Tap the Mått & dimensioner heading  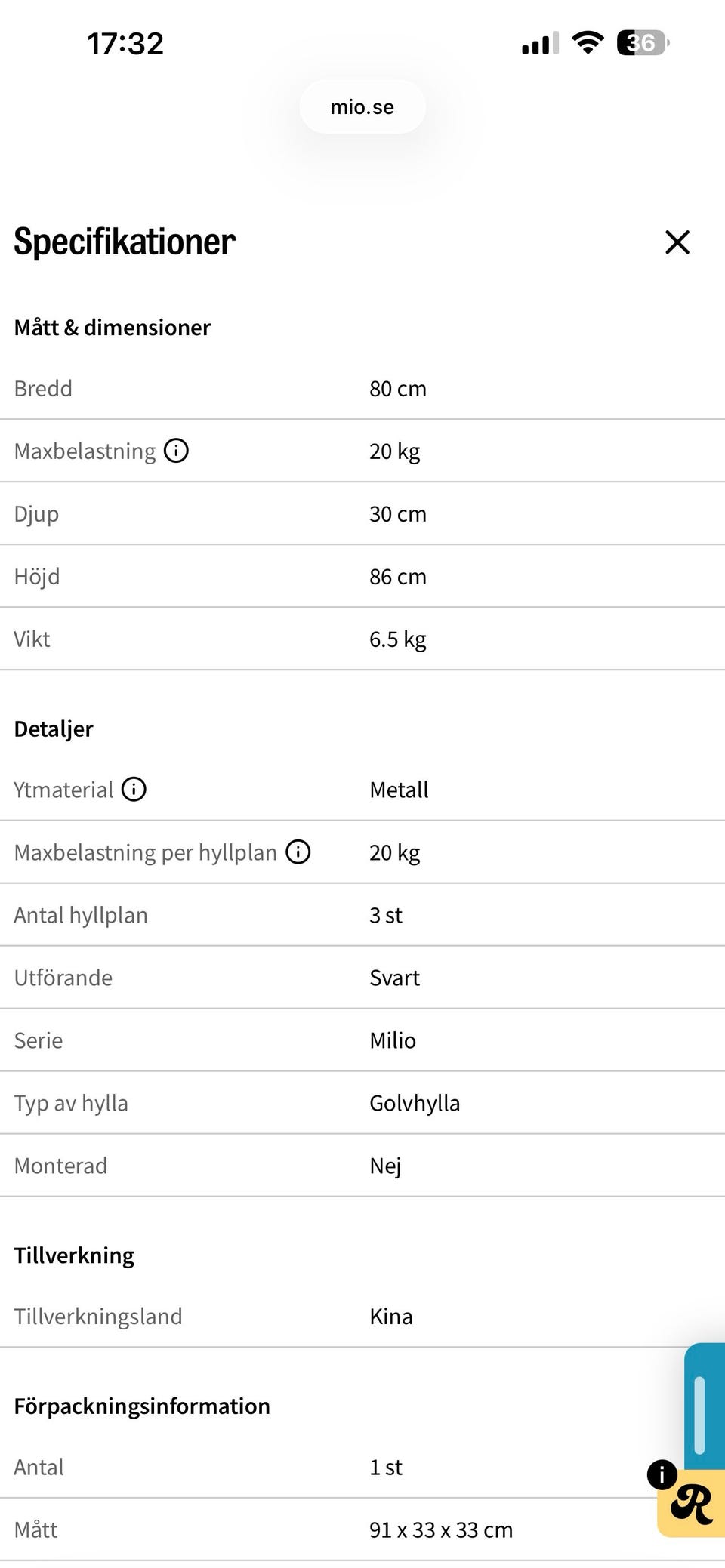(113, 328)
